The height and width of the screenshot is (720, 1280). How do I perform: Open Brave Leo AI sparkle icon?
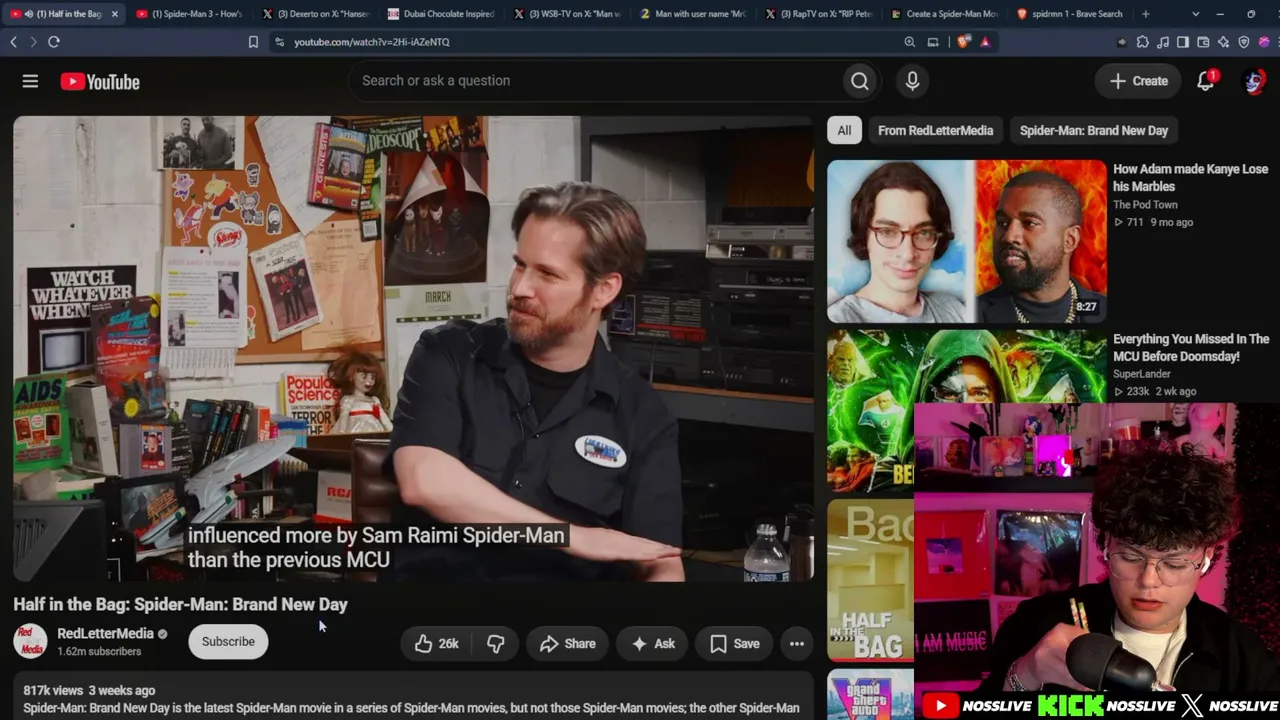(1224, 42)
